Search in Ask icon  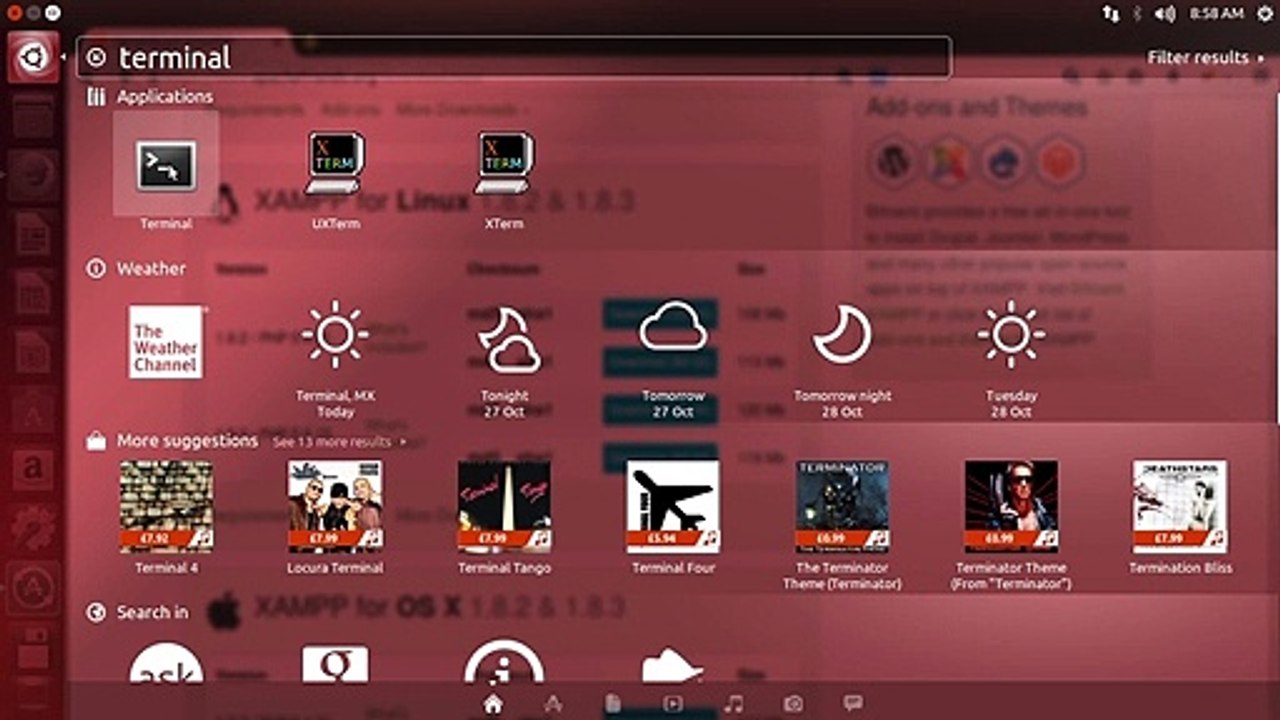pos(166,662)
